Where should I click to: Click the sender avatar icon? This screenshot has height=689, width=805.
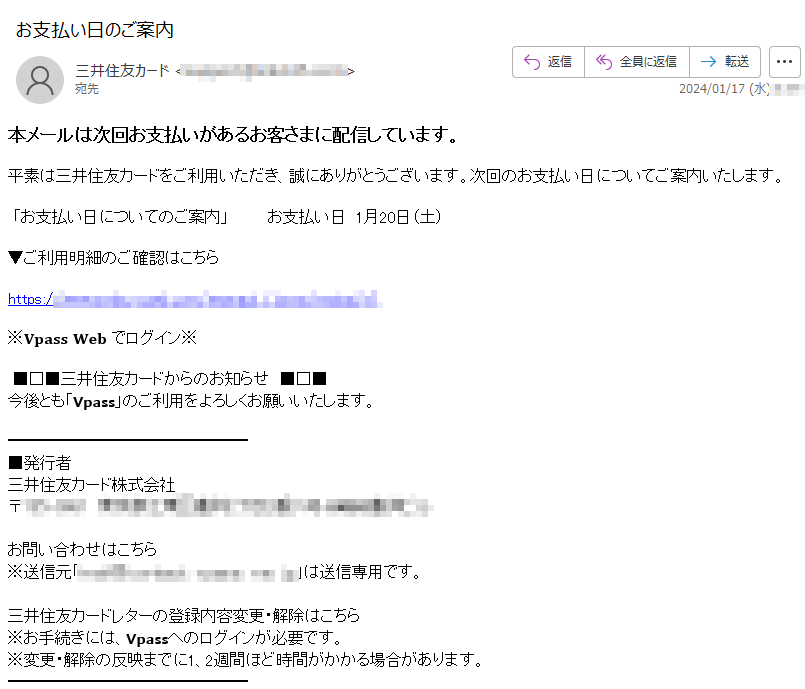click(40, 80)
